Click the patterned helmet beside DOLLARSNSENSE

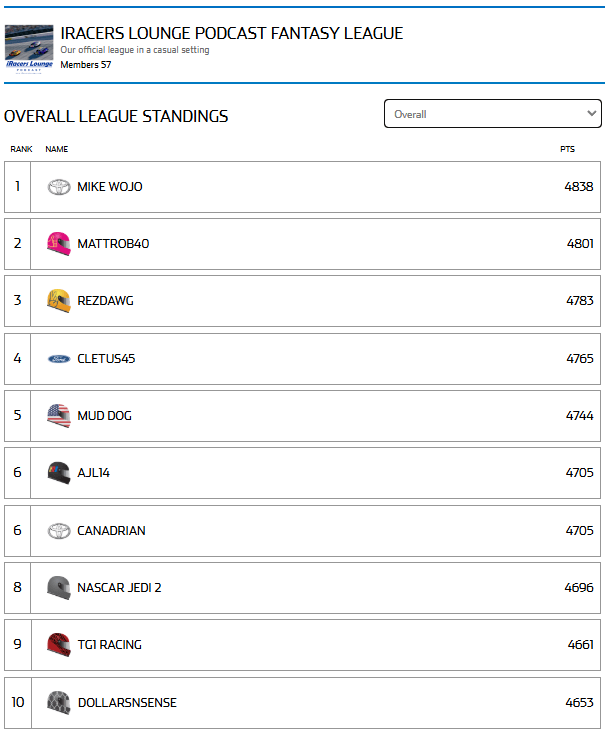click(59, 702)
